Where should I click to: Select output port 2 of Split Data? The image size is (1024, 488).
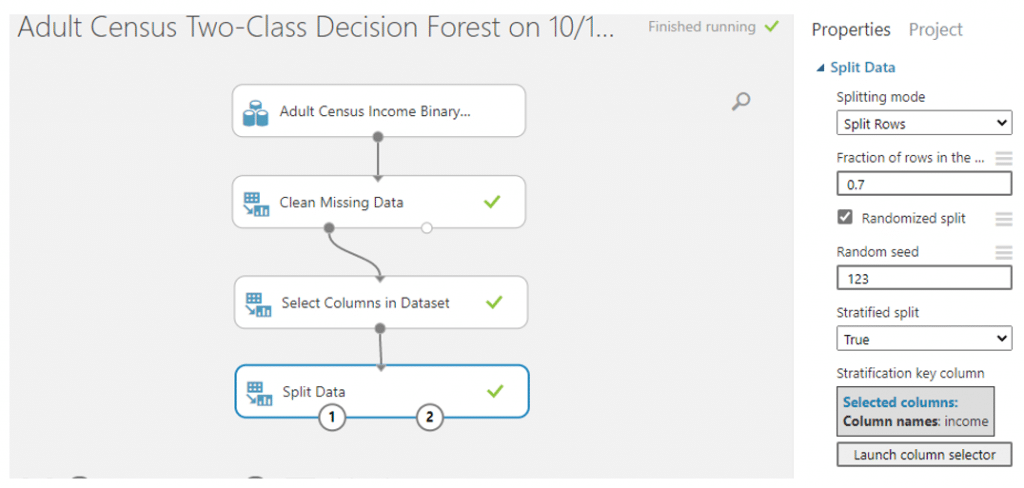coord(430,417)
